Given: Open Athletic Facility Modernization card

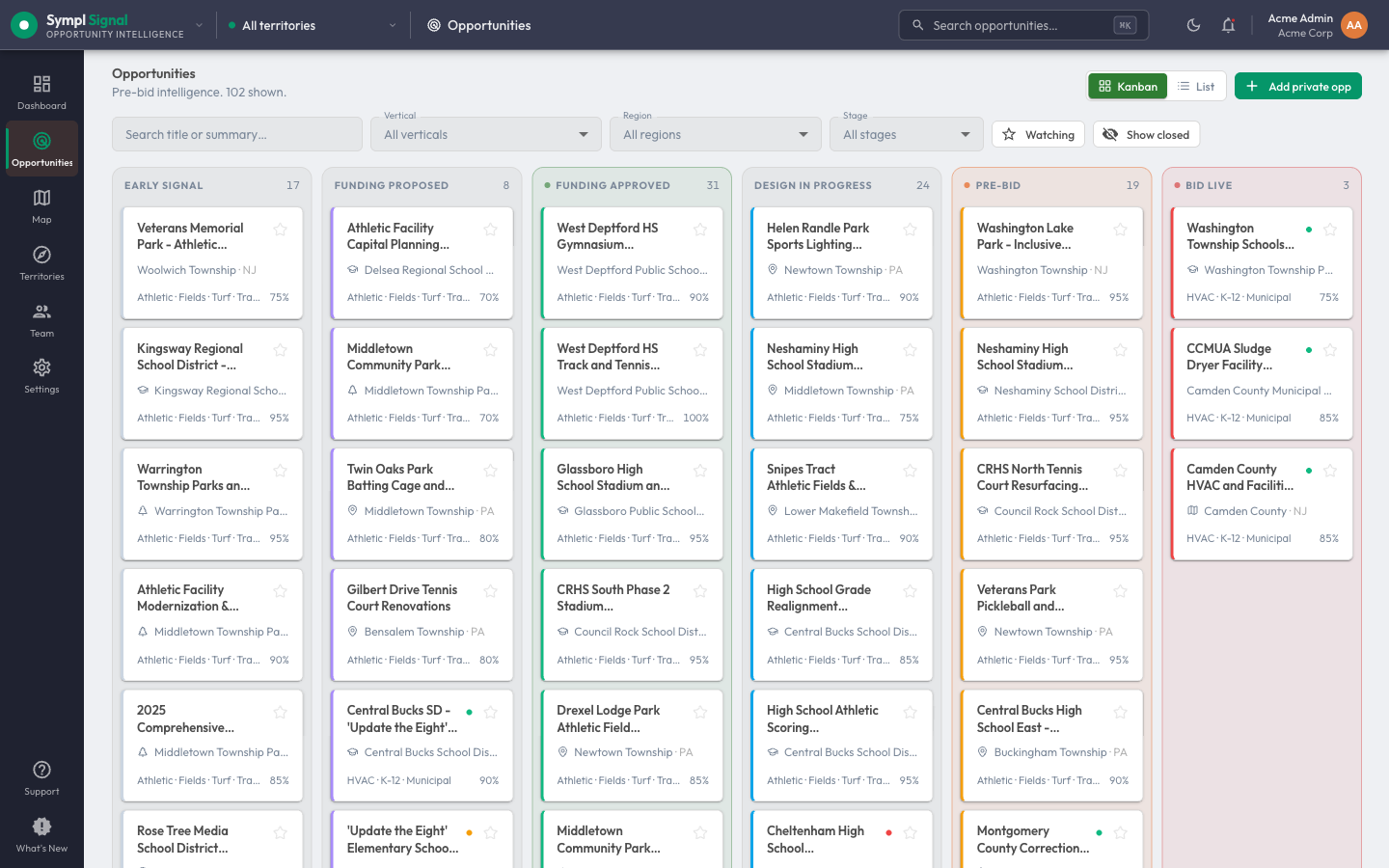Looking at the screenshot, I should 212,625.
